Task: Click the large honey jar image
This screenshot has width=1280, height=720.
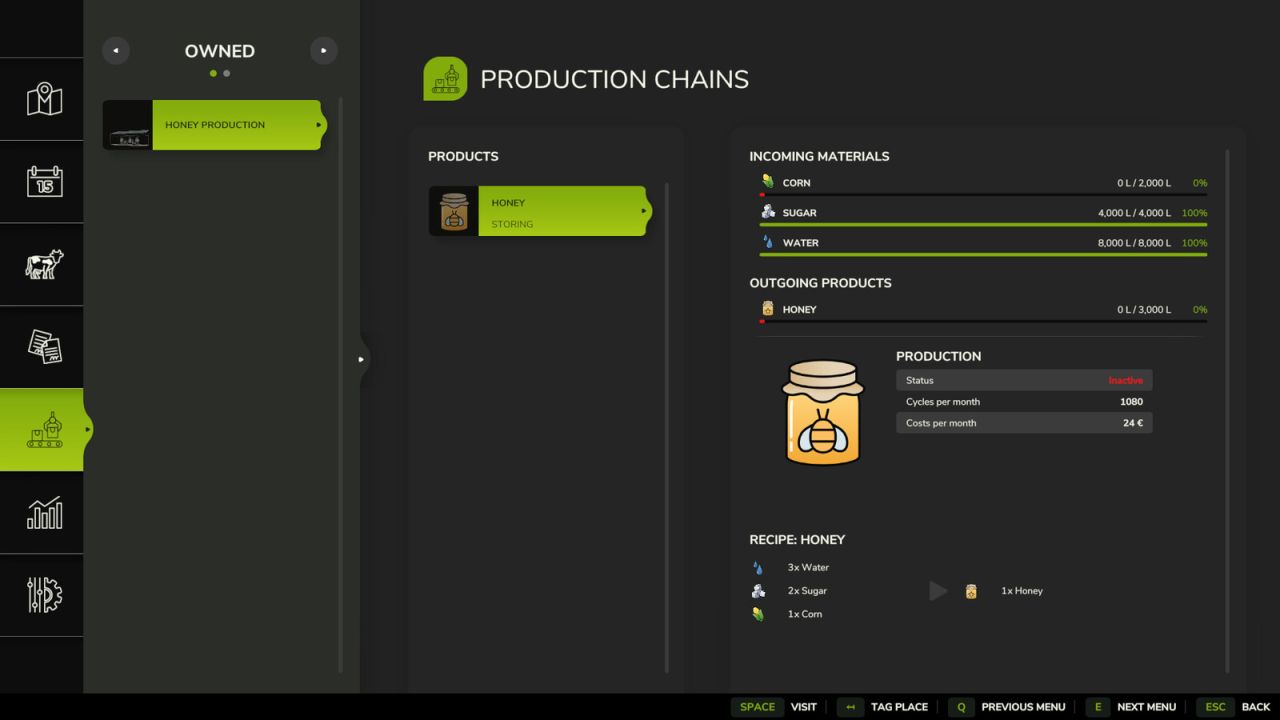Action: (x=822, y=412)
